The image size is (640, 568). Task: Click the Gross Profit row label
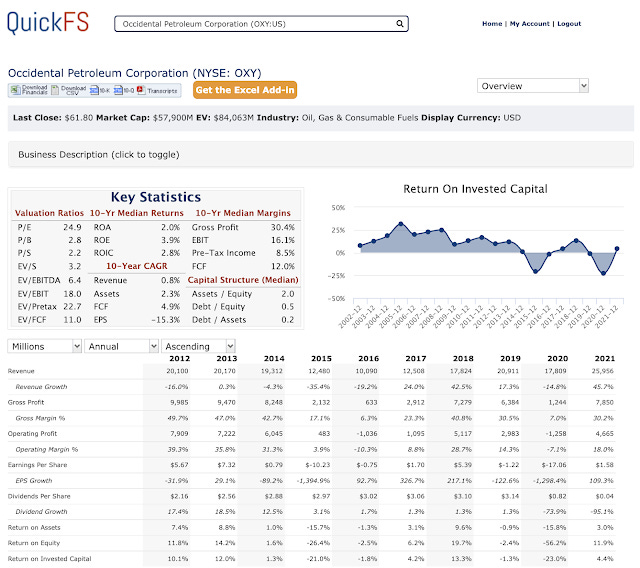click(x=26, y=402)
